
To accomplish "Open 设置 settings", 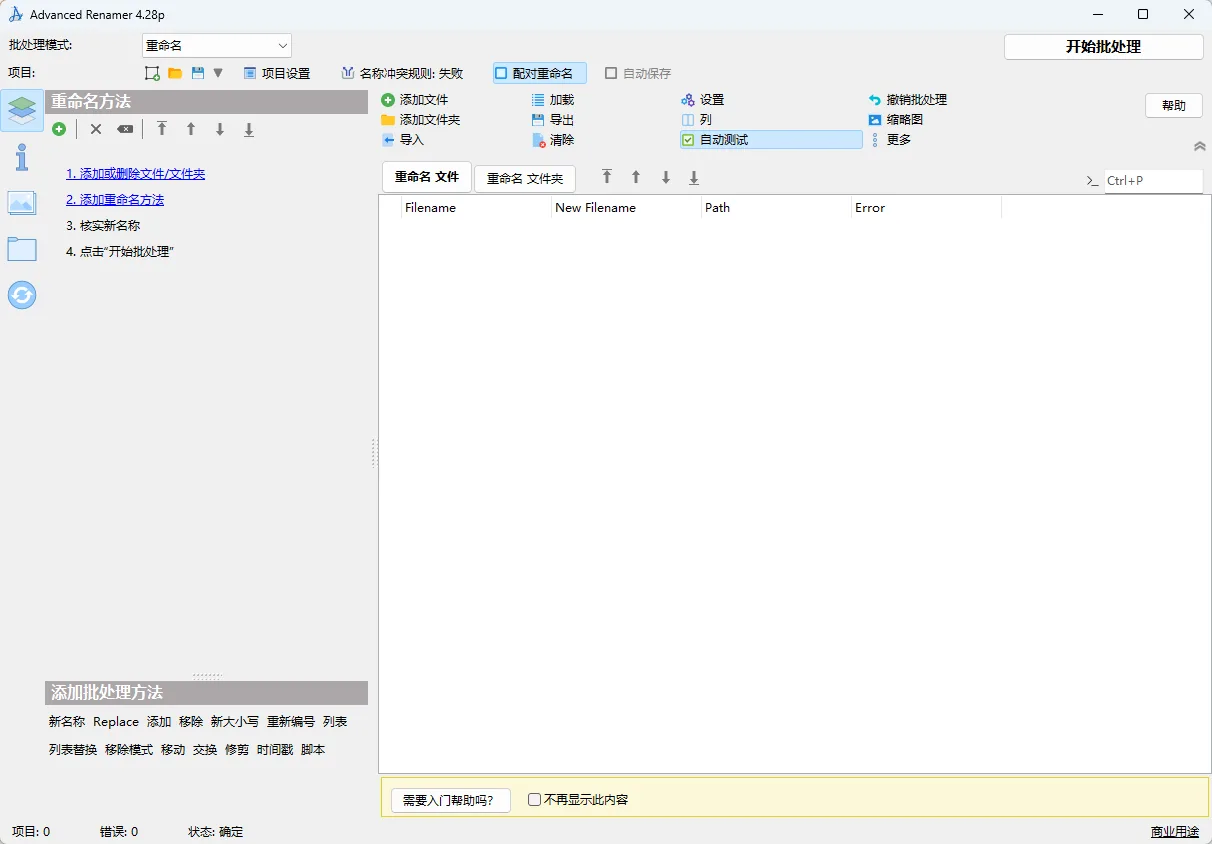I will click(x=703, y=100).
